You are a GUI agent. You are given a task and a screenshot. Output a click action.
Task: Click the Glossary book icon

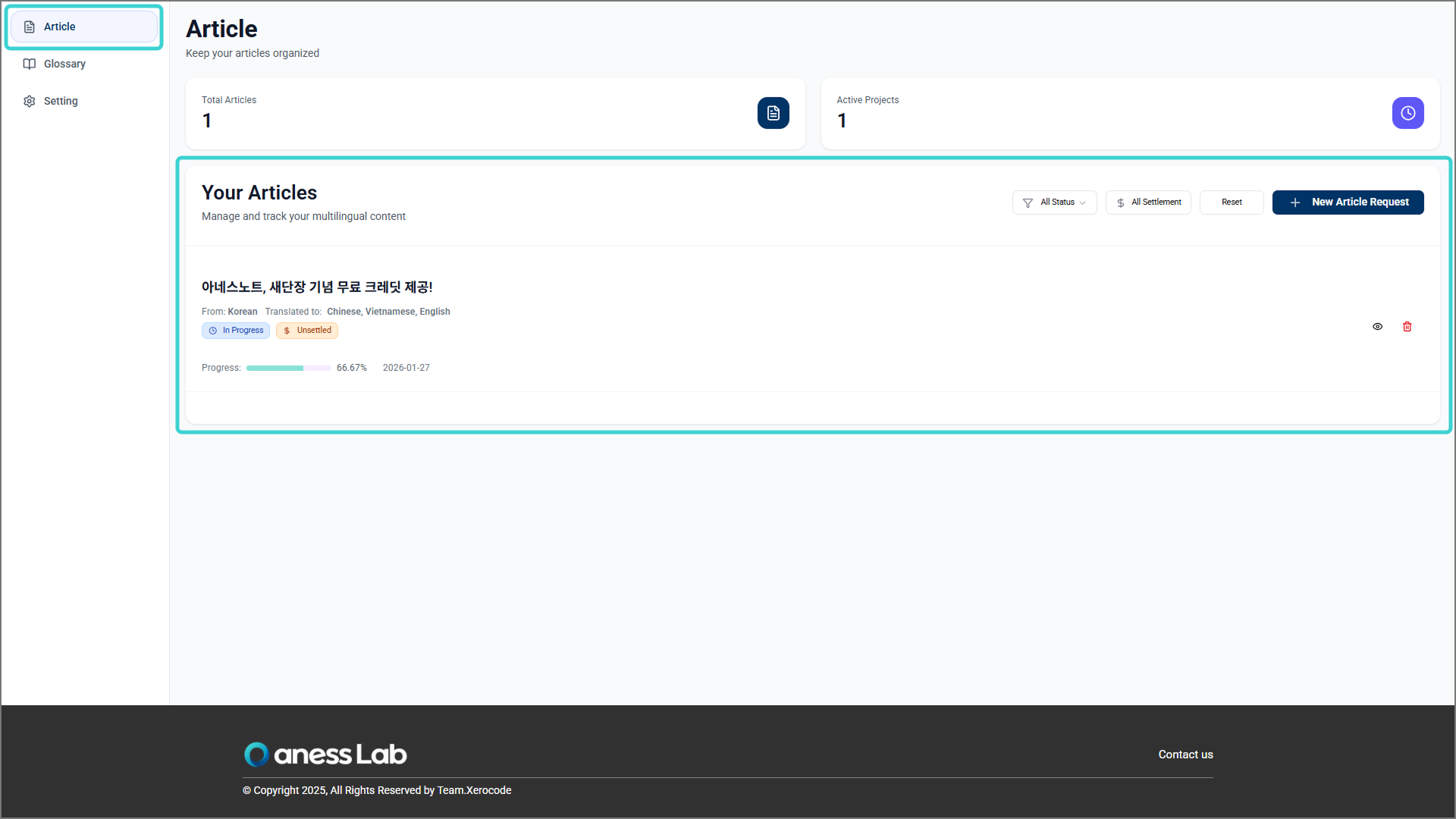point(30,64)
